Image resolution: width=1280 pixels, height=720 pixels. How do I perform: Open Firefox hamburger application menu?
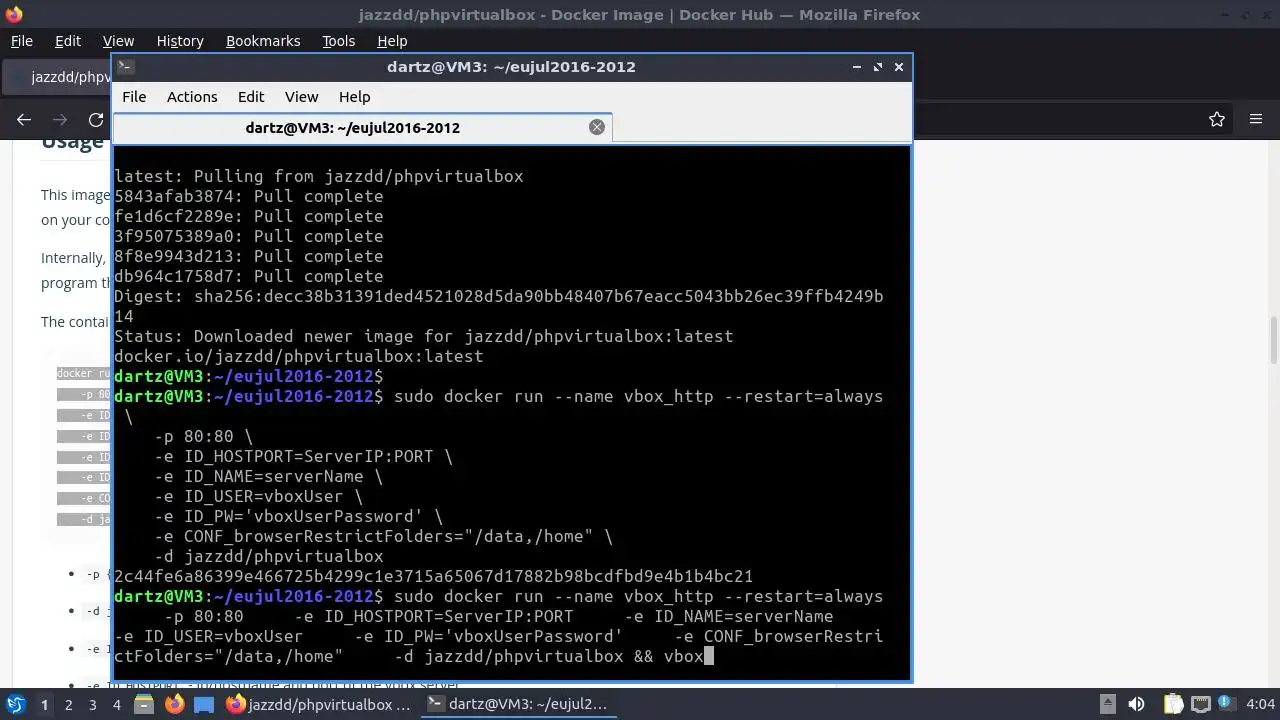[x=1256, y=120]
